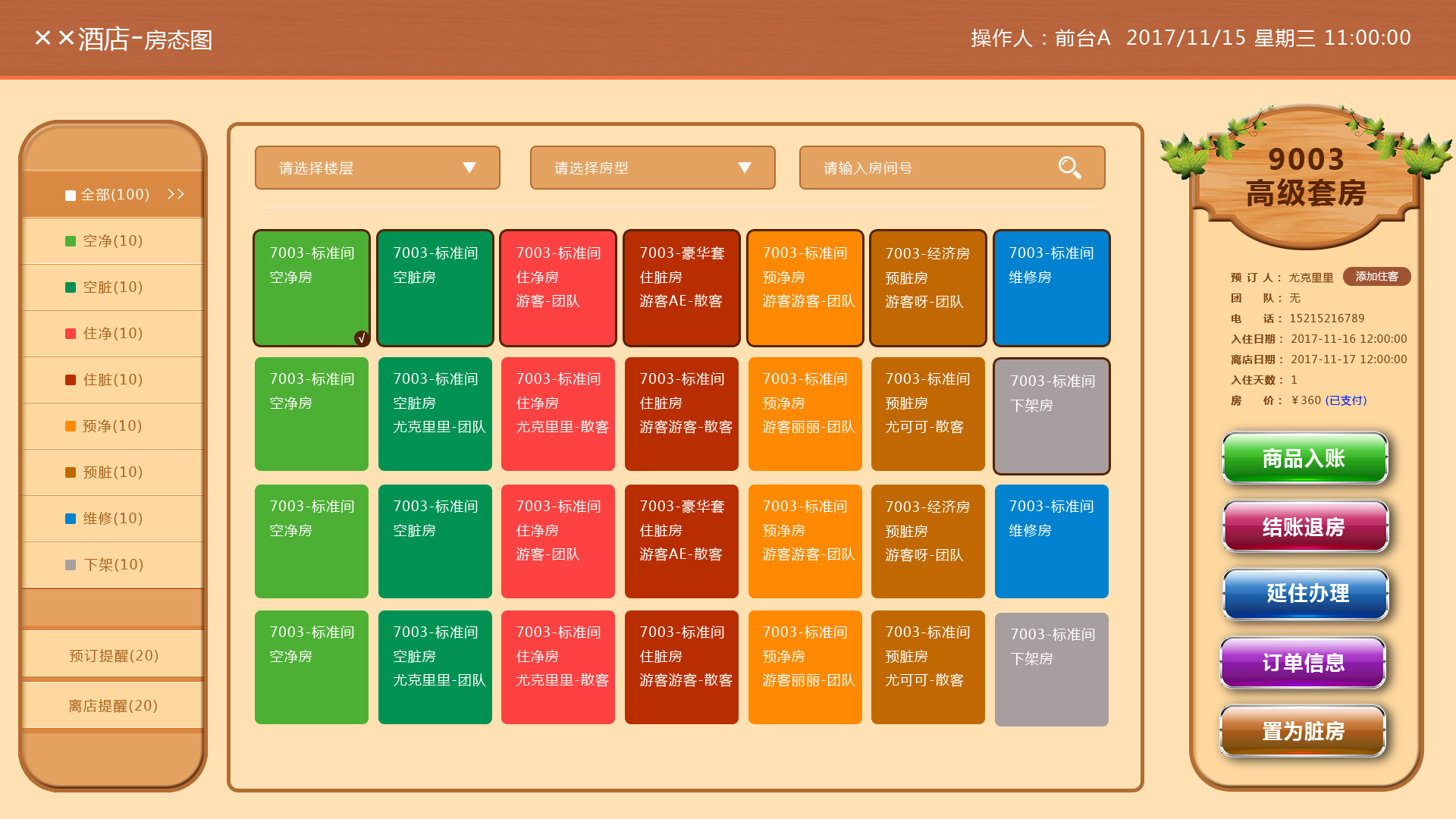Select the second-row light green 空净房 card
Screen dimensions: 1456x819
312,414
